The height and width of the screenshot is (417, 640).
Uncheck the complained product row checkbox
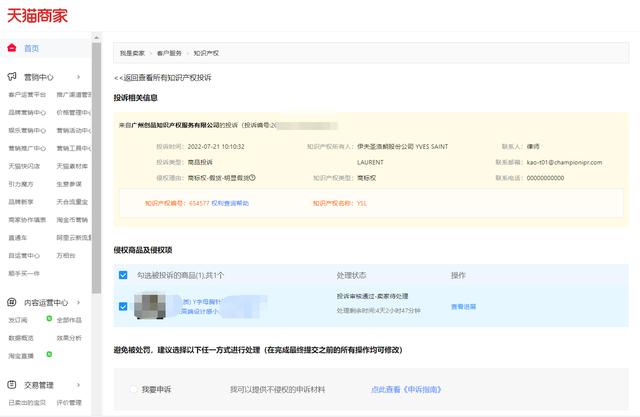(x=123, y=306)
